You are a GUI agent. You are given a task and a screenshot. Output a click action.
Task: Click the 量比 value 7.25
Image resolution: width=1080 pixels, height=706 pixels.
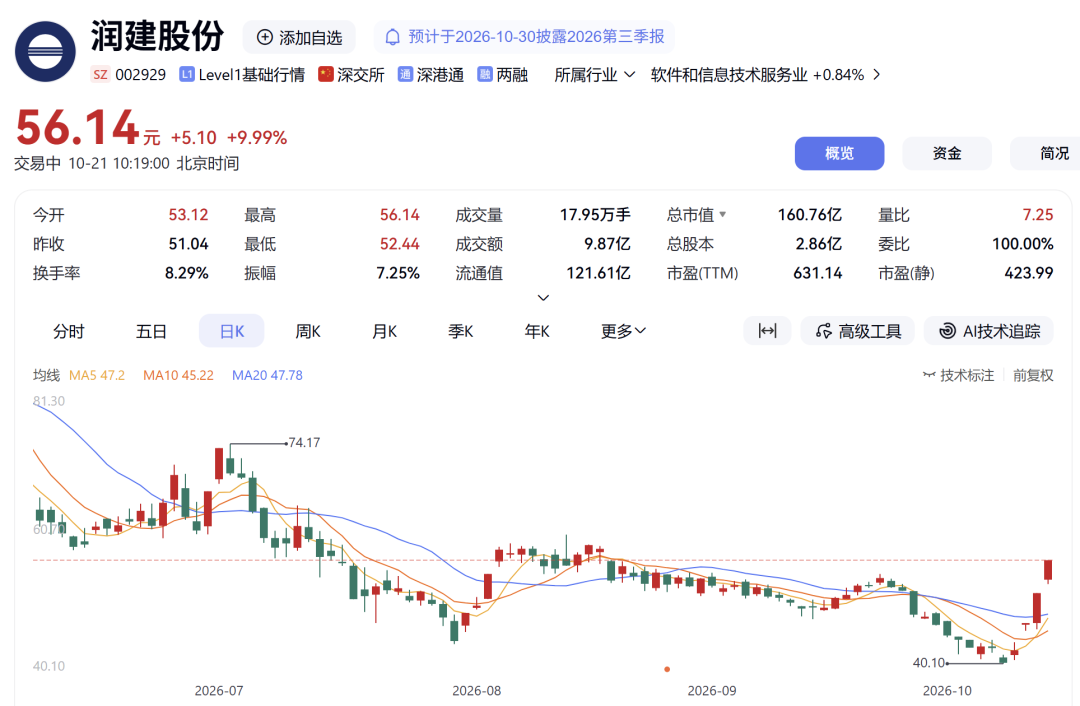click(1038, 215)
